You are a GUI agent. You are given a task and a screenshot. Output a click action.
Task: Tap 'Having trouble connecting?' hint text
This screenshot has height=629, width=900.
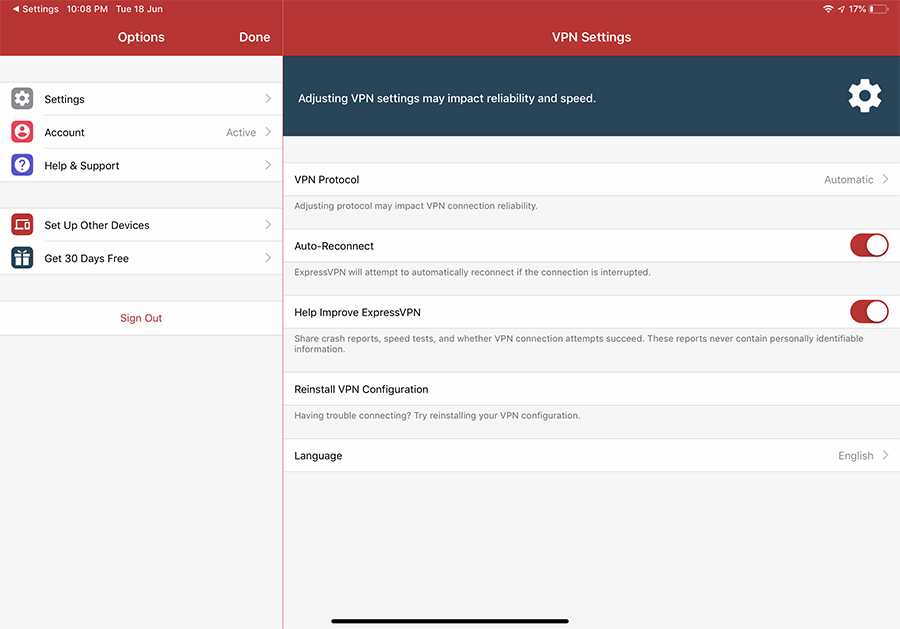[x=437, y=416]
